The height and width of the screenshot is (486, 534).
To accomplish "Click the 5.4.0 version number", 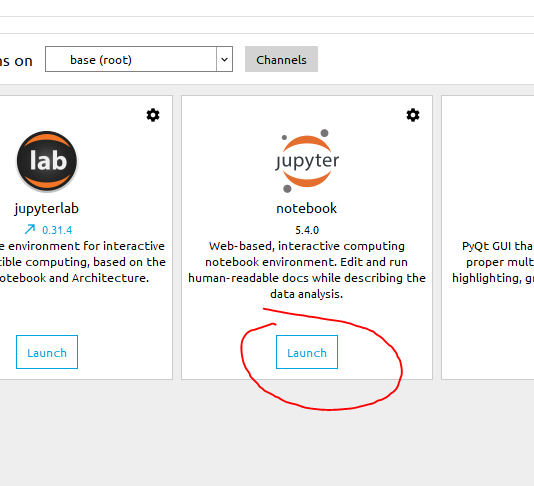I will pyautogui.click(x=307, y=230).
